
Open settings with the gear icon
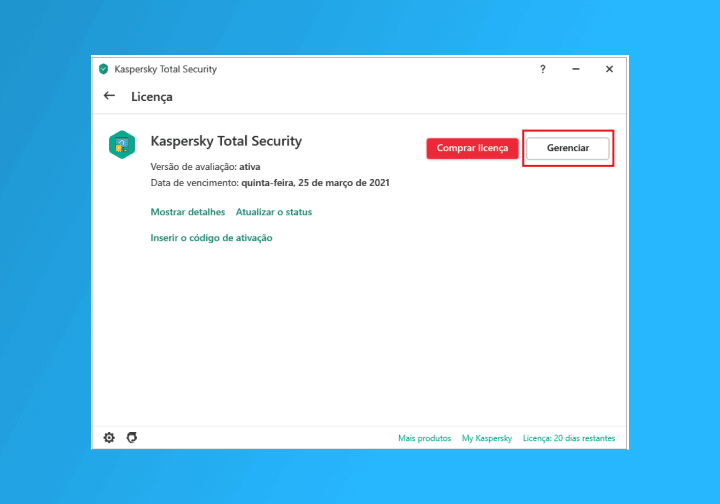109,438
